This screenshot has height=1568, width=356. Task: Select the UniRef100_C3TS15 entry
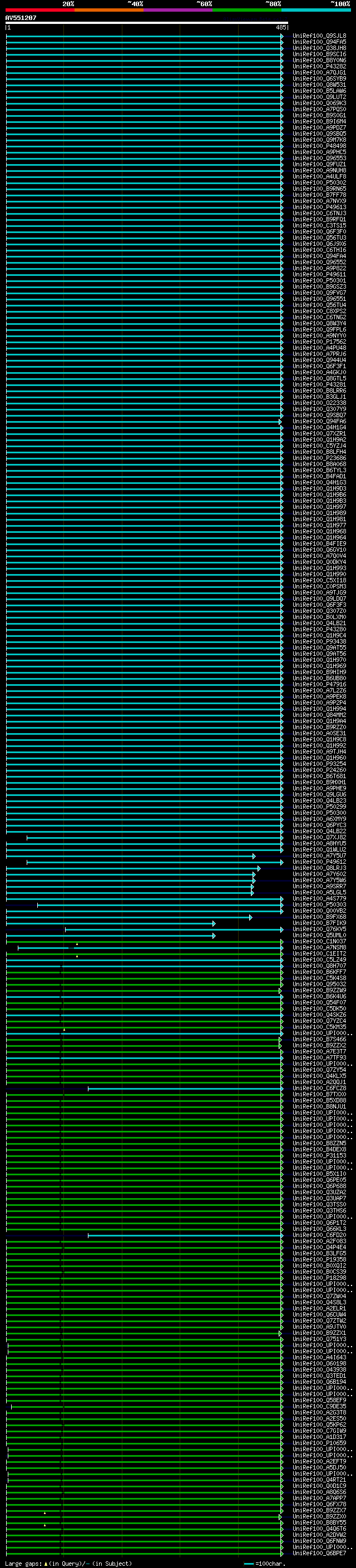319,225
